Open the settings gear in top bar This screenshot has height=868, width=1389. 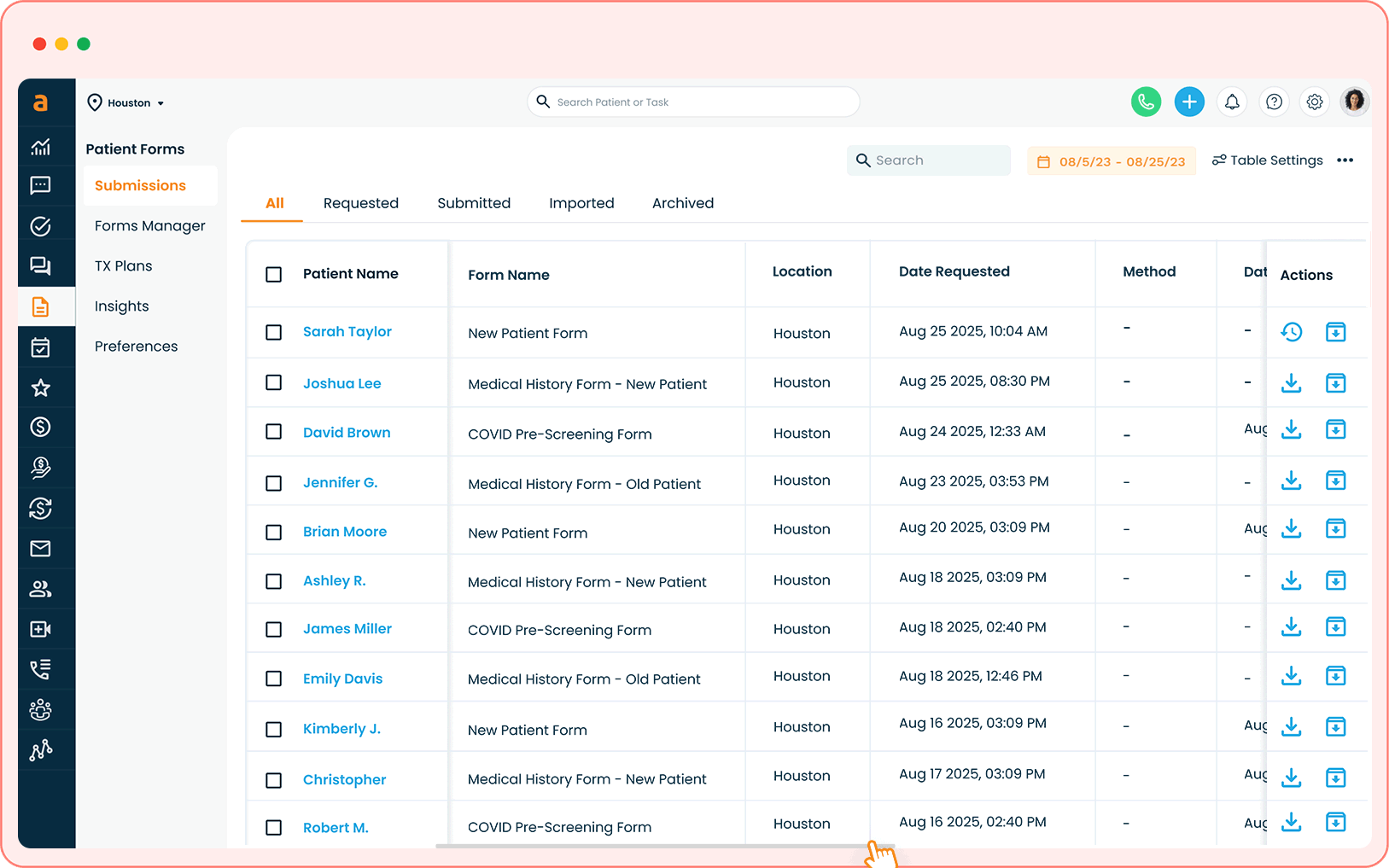point(1315,102)
